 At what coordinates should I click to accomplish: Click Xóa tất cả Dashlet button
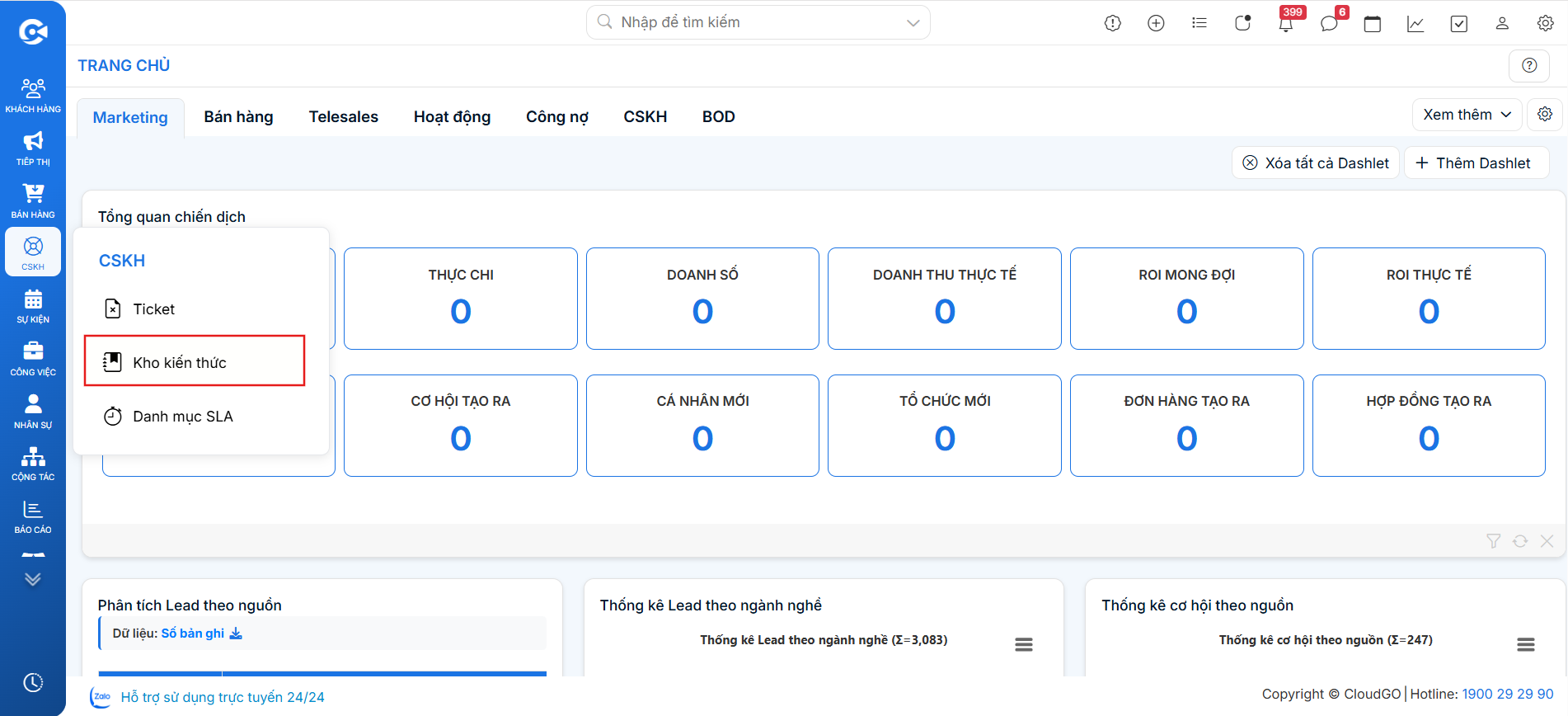(x=1315, y=163)
